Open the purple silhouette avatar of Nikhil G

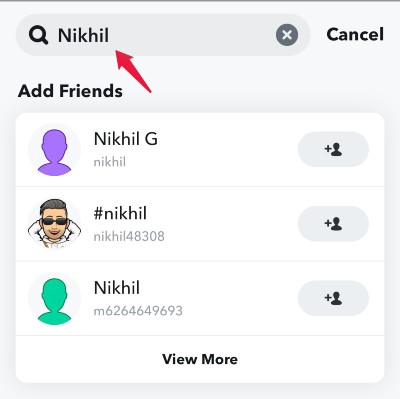[x=54, y=150]
